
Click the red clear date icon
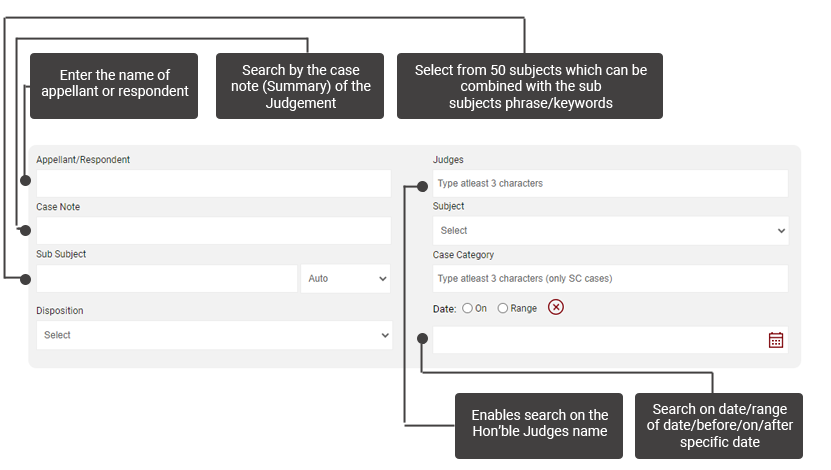point(556,308)
